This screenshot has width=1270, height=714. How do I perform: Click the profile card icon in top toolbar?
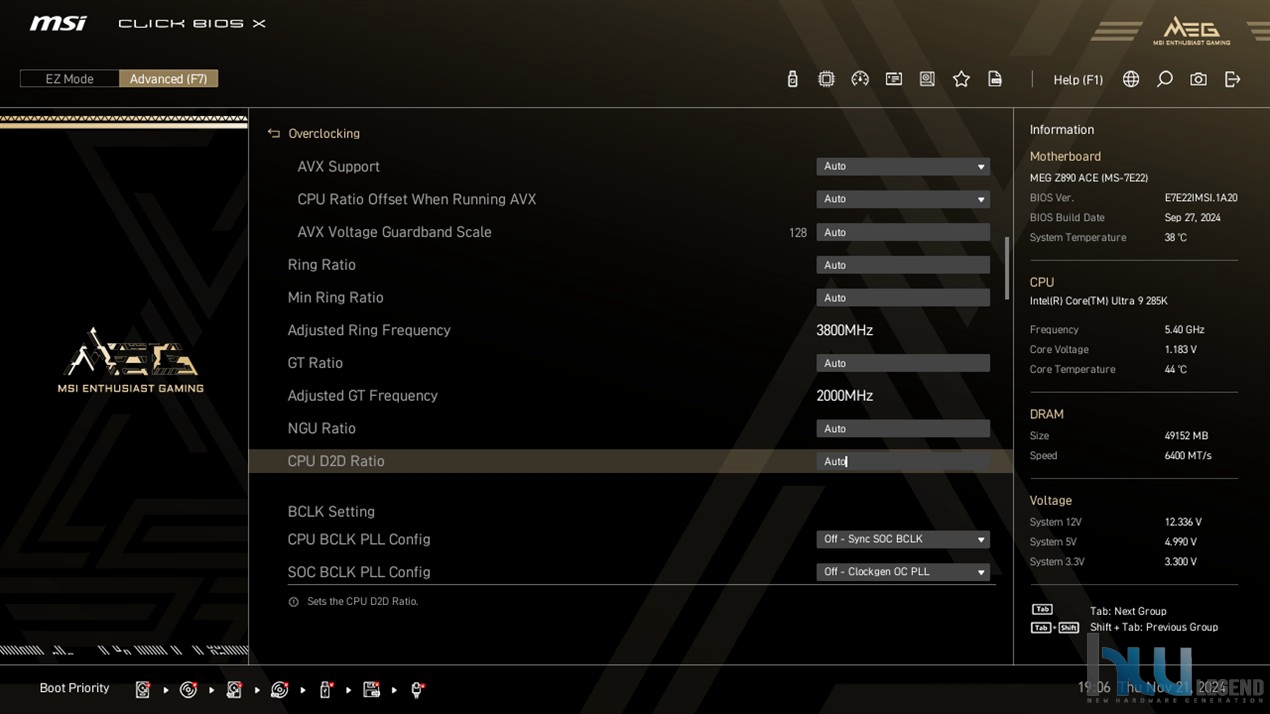pyautogui.click(x=894, y=79)
